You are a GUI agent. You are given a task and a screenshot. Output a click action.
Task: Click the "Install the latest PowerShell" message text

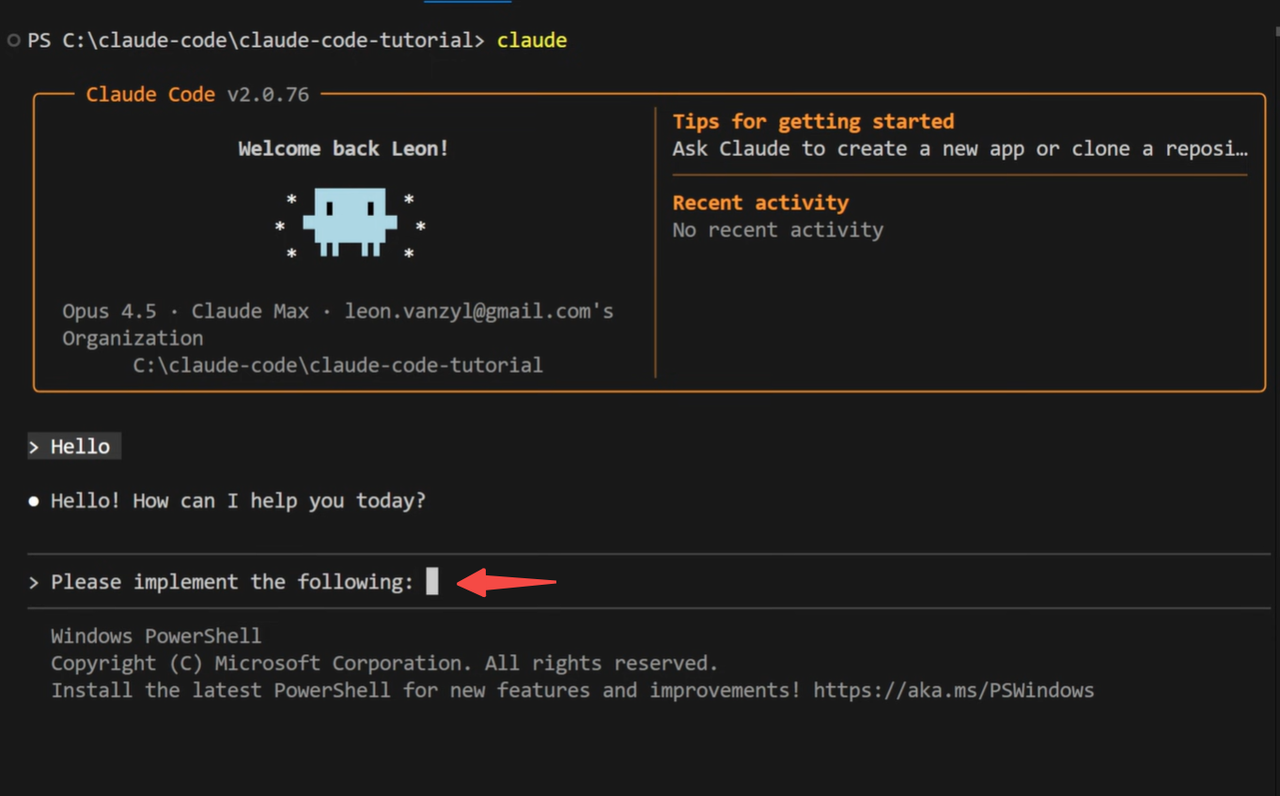[x=425, y=690]
